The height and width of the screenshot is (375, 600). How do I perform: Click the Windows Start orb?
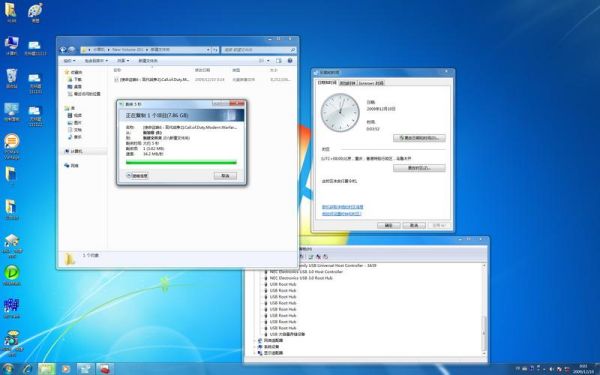(8, 369)
